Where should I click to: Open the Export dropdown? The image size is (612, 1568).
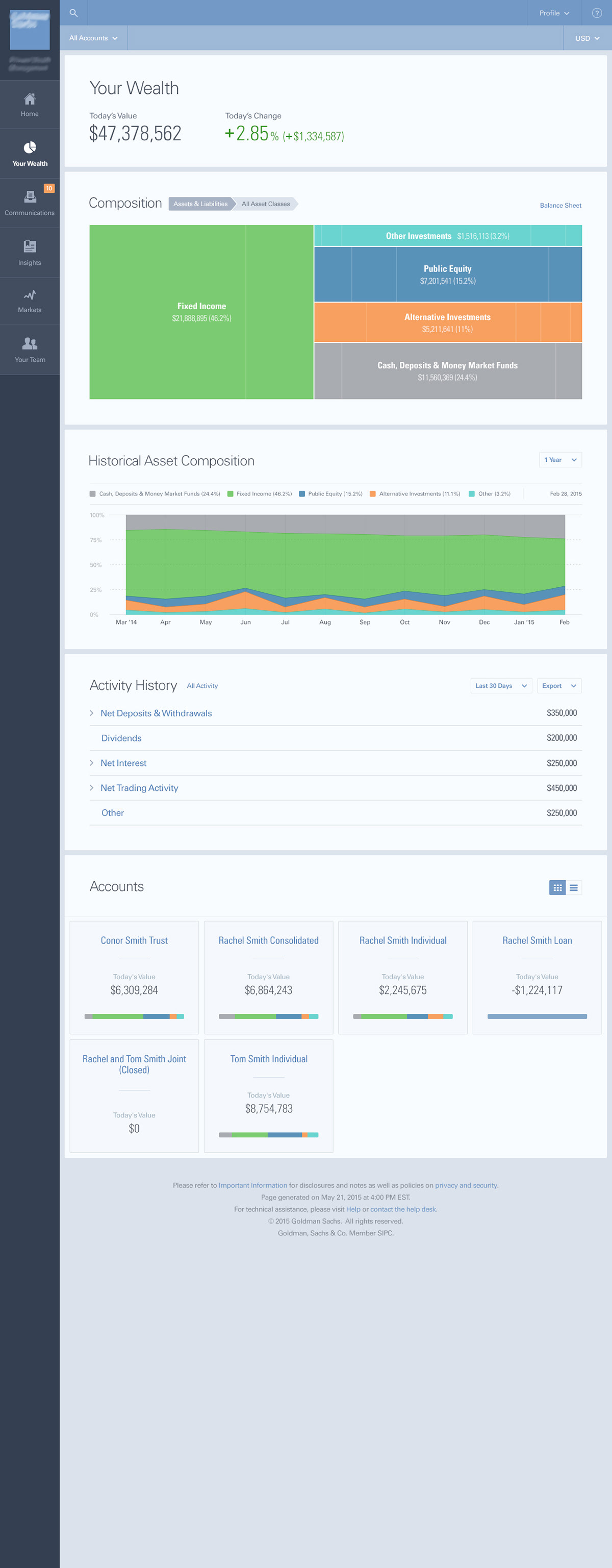click(x=559, y=685)
